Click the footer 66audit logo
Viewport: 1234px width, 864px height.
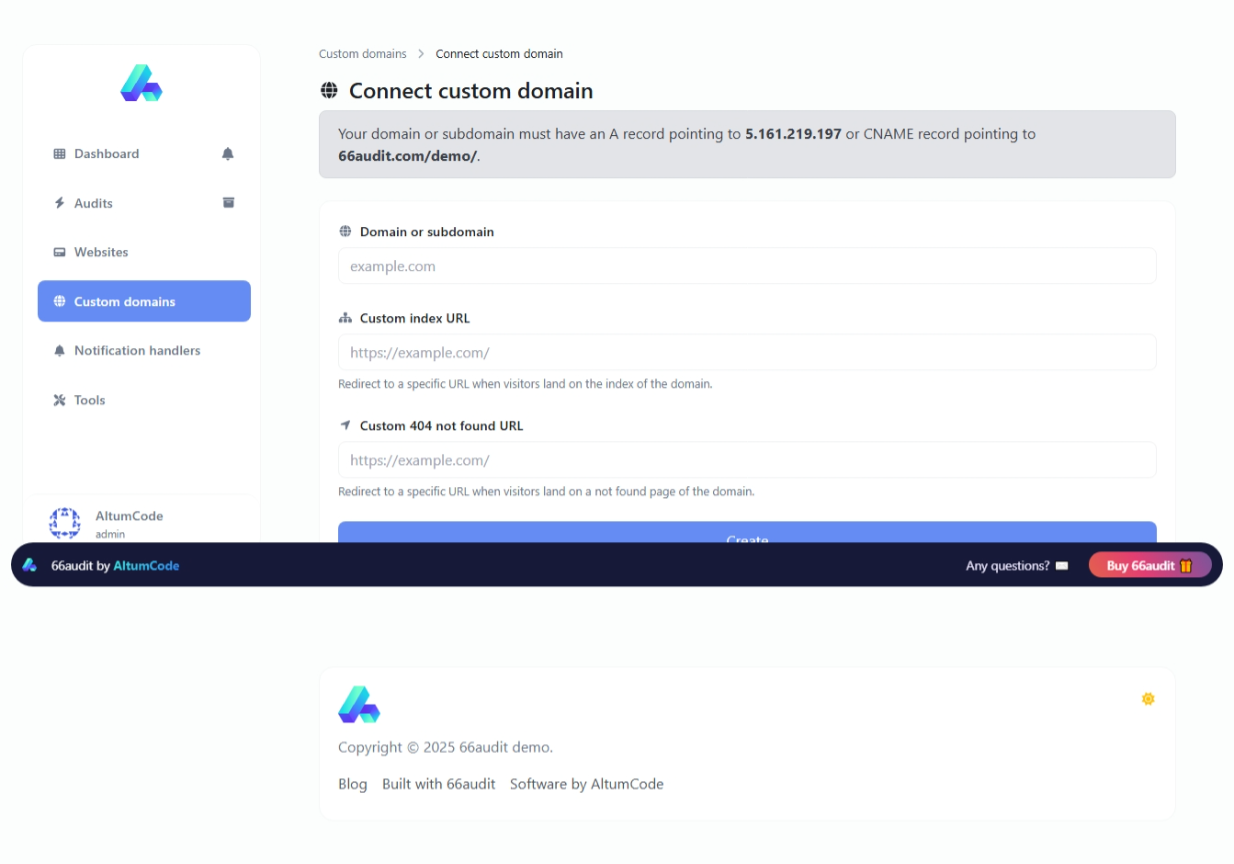pyautogui.click(x=359, y=705)
